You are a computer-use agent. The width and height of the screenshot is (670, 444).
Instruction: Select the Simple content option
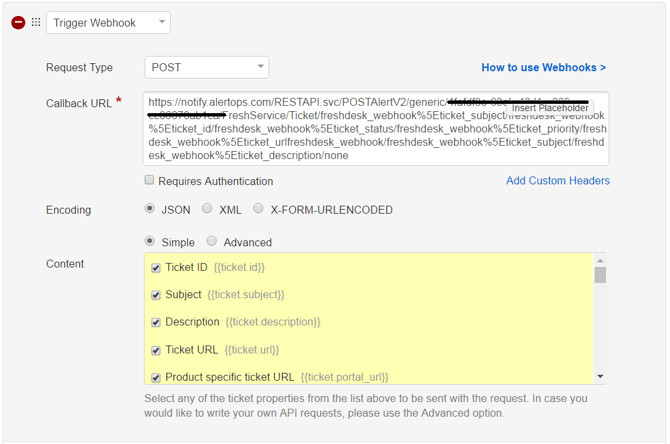151,241
